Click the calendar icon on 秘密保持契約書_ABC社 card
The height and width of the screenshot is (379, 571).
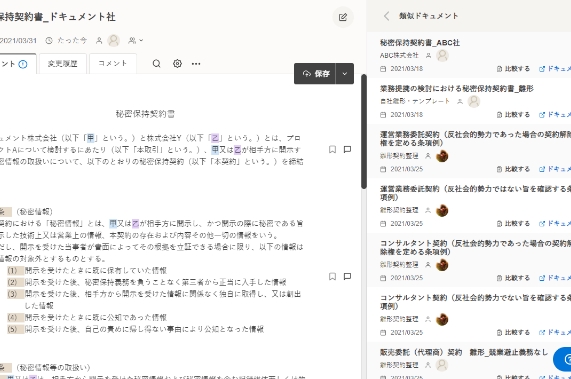[x=383, y=69]
